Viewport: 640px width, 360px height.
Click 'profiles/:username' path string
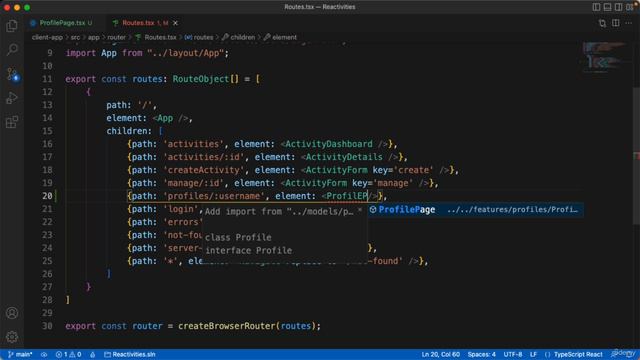click(213, 196)
